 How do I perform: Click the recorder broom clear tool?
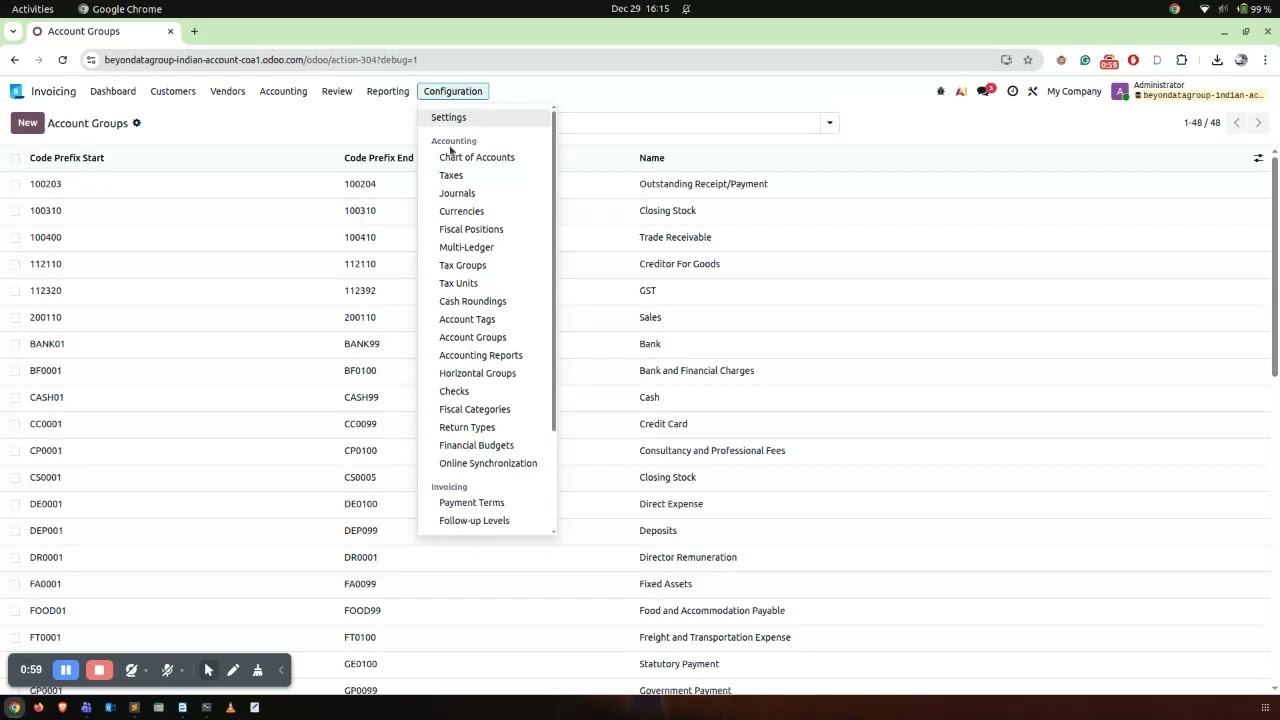[257, 670]
